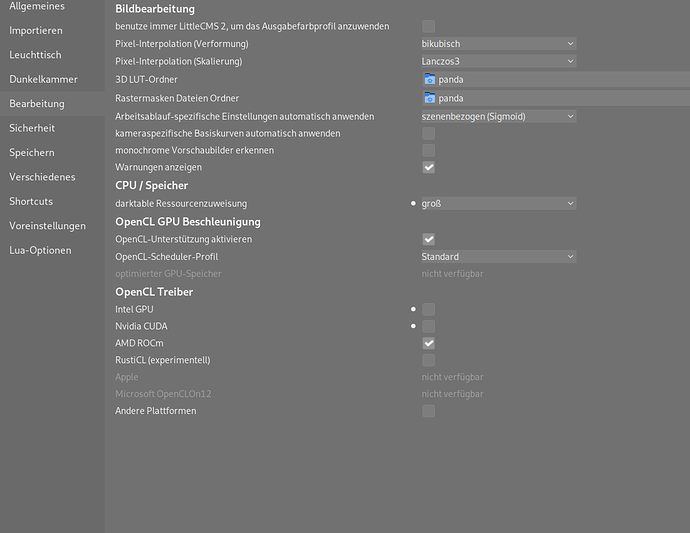This screenshot has height=533, width=690.
Task: Expand the OpenCL-Scheduler-Profil Standard dropdown
Action: (498, 257)
